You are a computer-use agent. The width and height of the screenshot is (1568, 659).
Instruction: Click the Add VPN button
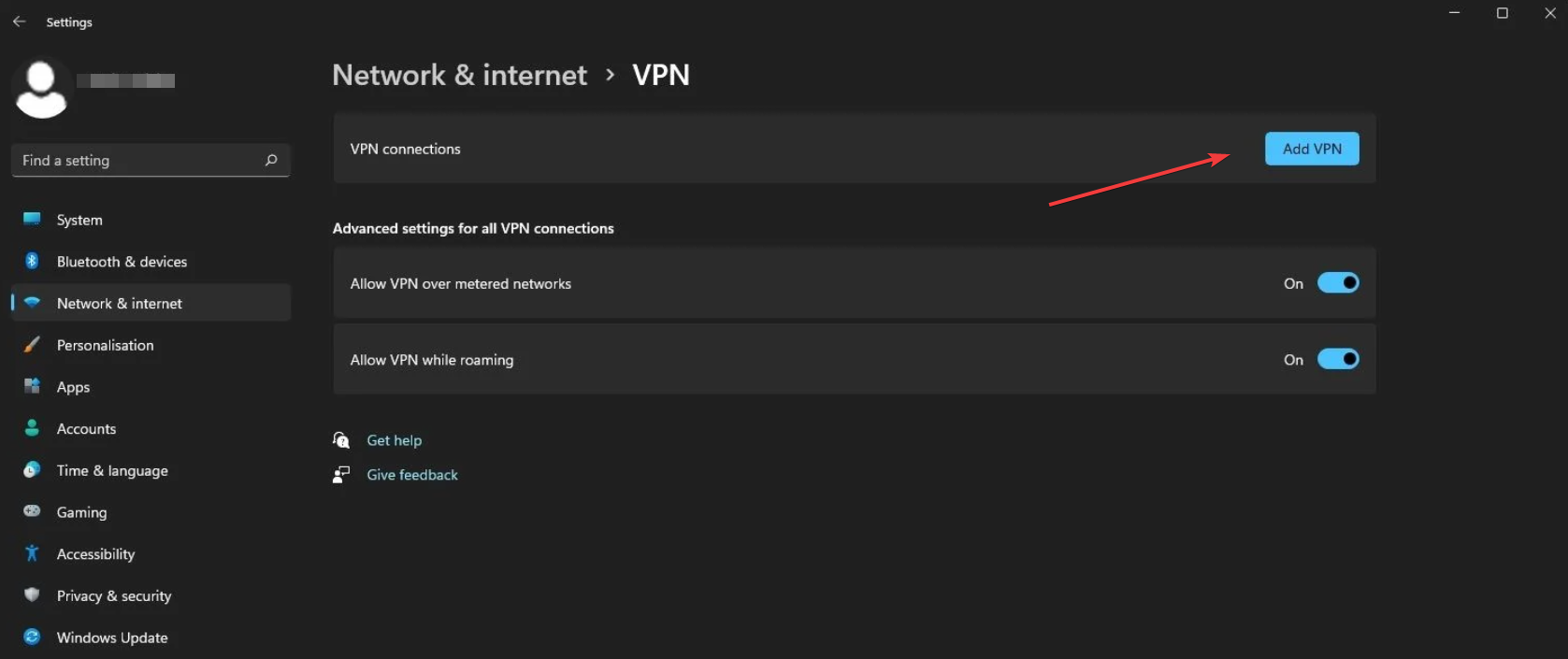coord(1311,149)
